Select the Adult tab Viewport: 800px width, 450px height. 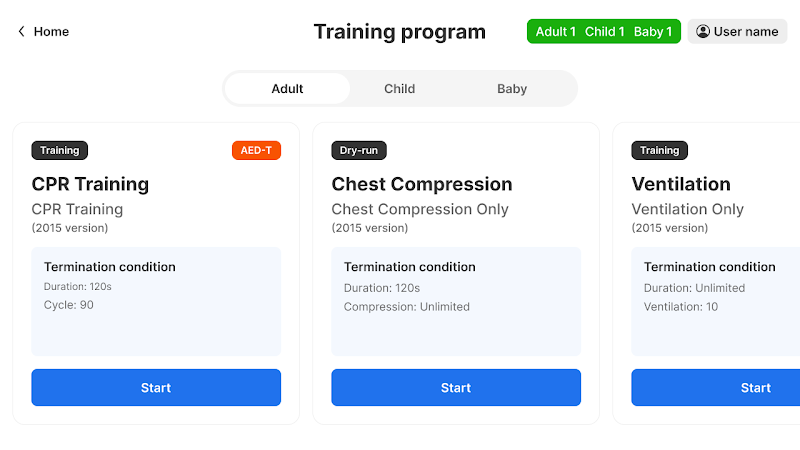[x=287, y=89]
